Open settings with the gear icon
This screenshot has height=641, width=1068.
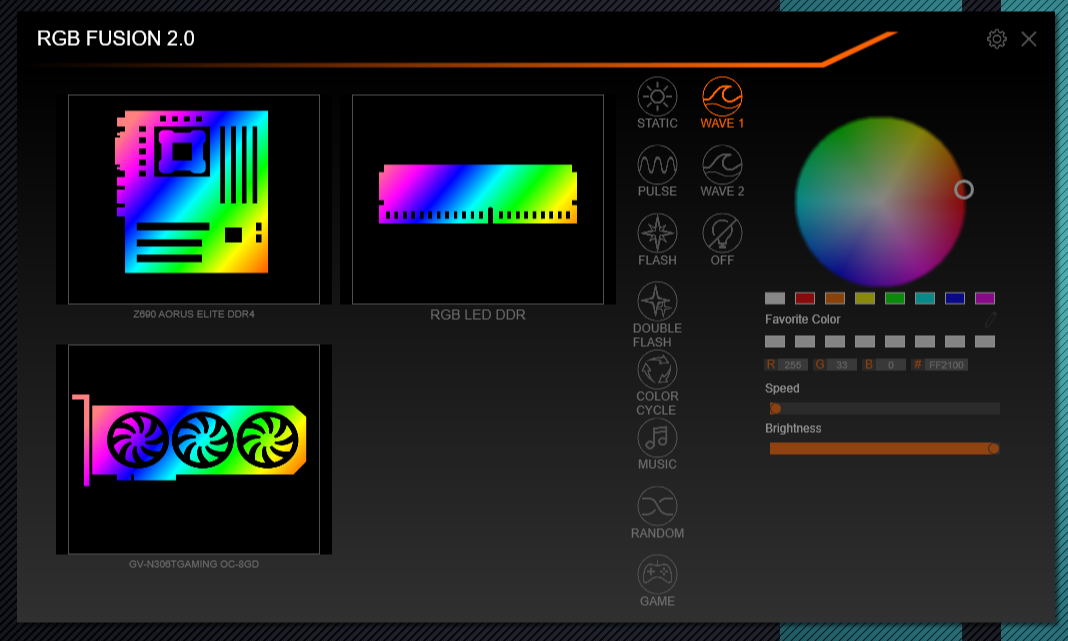(996, 39)
